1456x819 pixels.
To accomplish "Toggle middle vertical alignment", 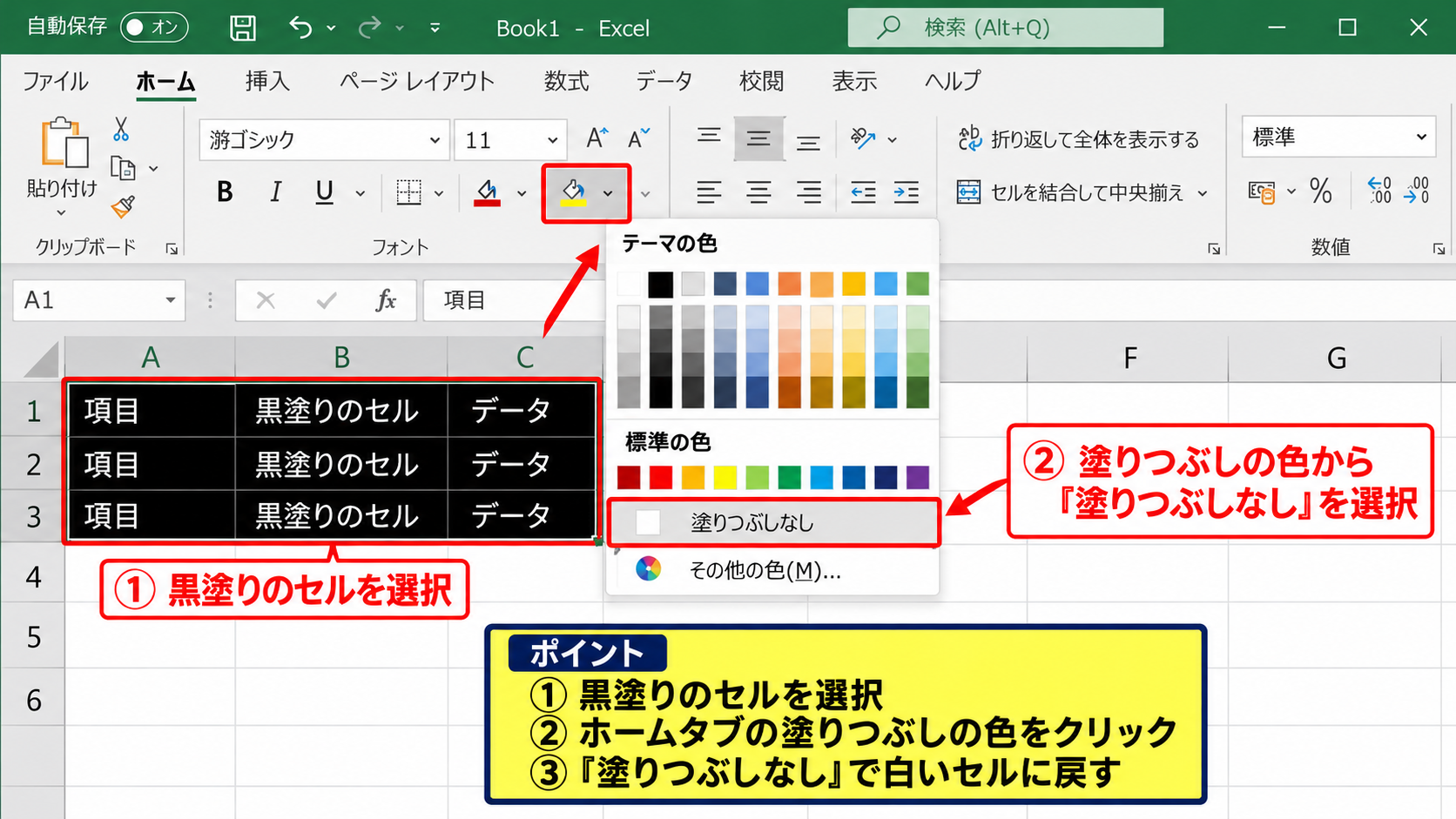I will (x=758, y=138).
